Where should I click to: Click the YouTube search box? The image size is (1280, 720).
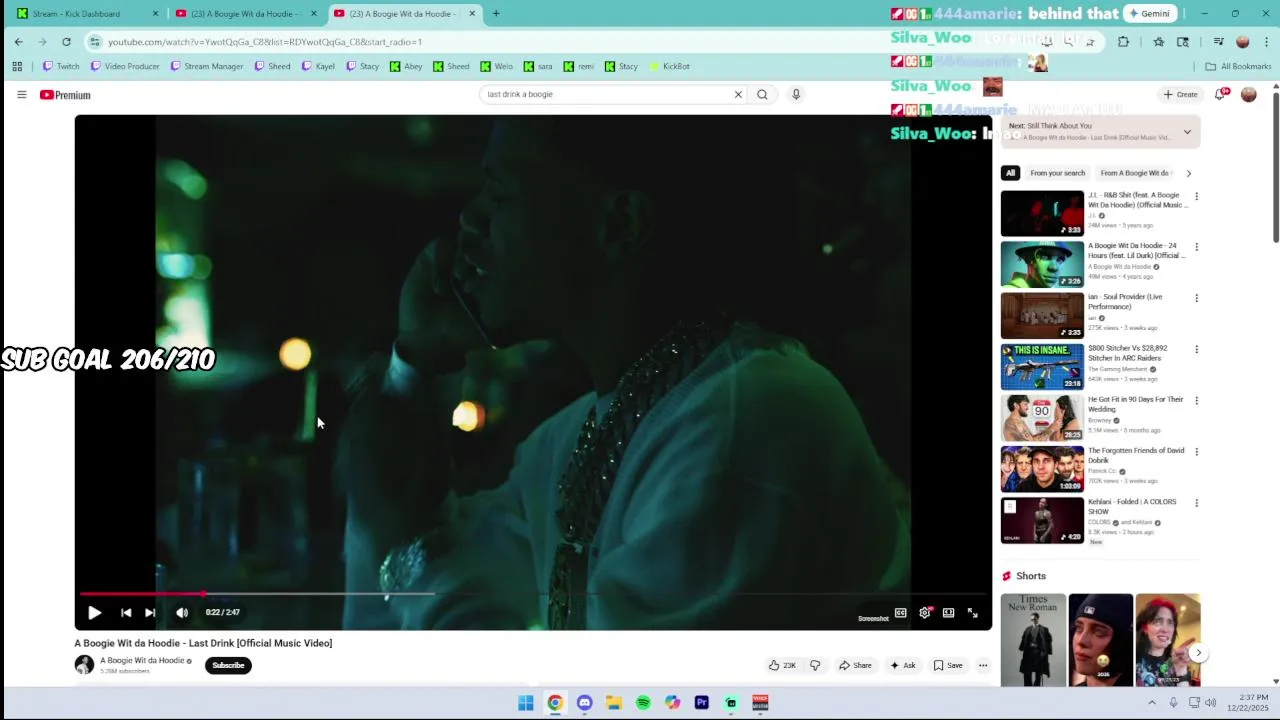606,94
